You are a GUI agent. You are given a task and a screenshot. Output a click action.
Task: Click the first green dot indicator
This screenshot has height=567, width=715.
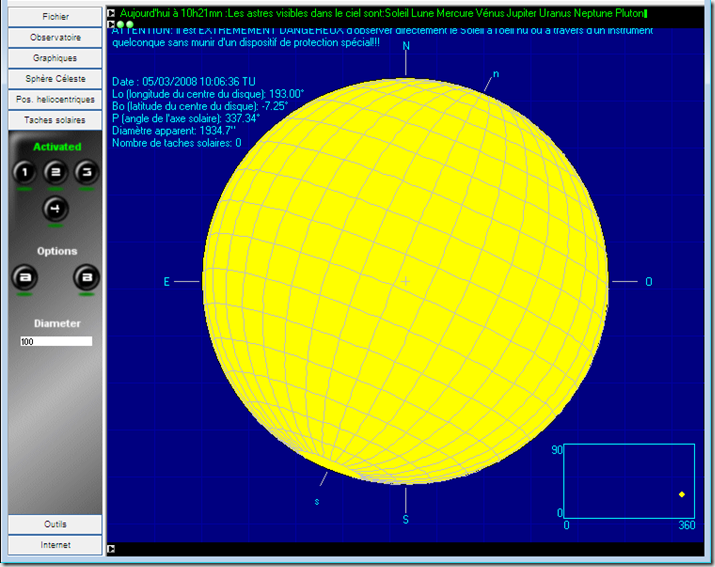[x=120, y=24]
